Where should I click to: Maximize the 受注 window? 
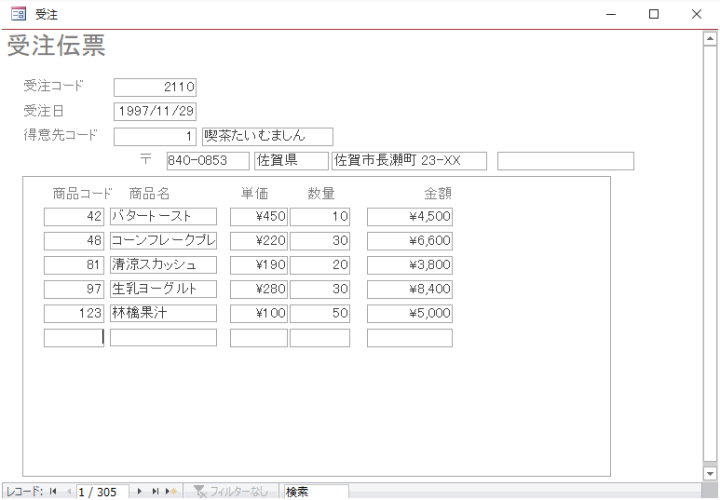[654, 14]
